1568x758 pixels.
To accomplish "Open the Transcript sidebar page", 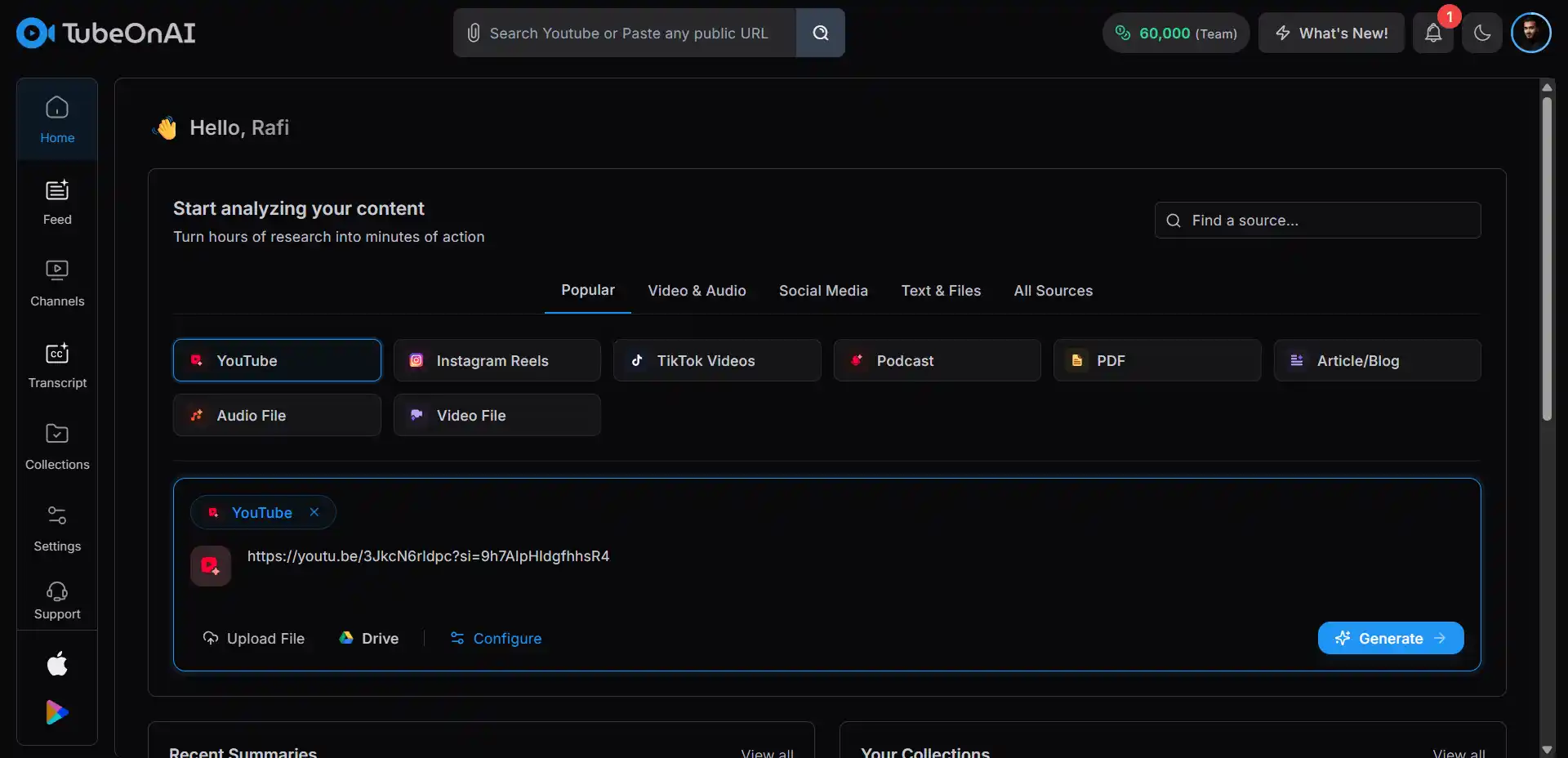I will (57, 365).
